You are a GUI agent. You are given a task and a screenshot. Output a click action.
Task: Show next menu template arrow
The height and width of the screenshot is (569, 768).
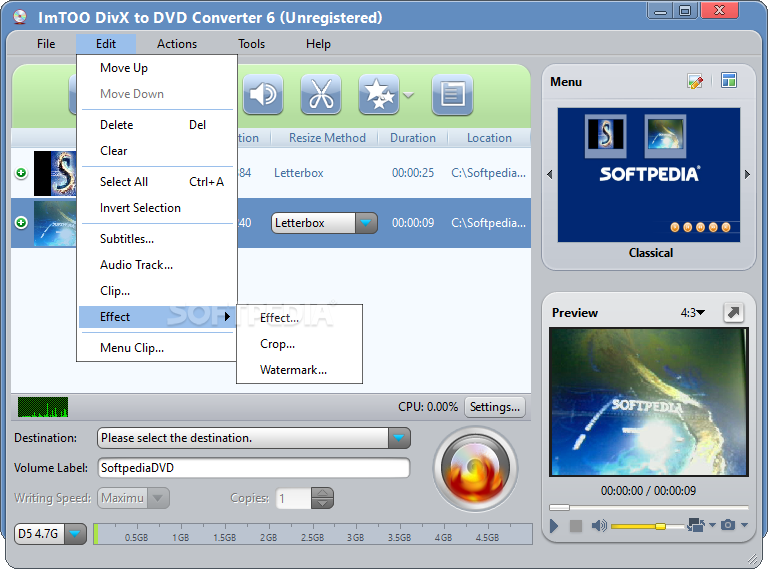tap(747, 174)
